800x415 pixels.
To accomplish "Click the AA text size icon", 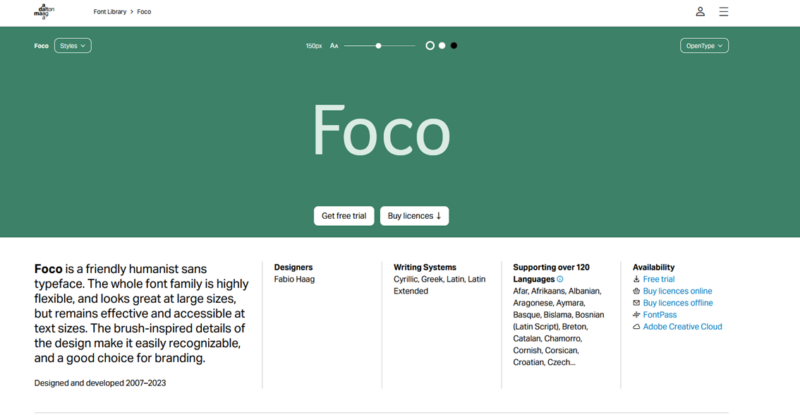I will click(334, 46).
